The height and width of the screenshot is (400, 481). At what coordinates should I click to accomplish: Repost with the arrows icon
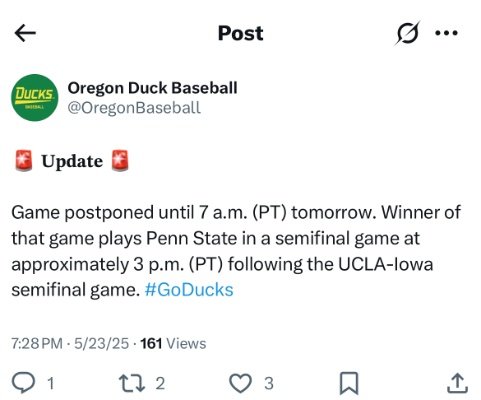tap(132, 383)
